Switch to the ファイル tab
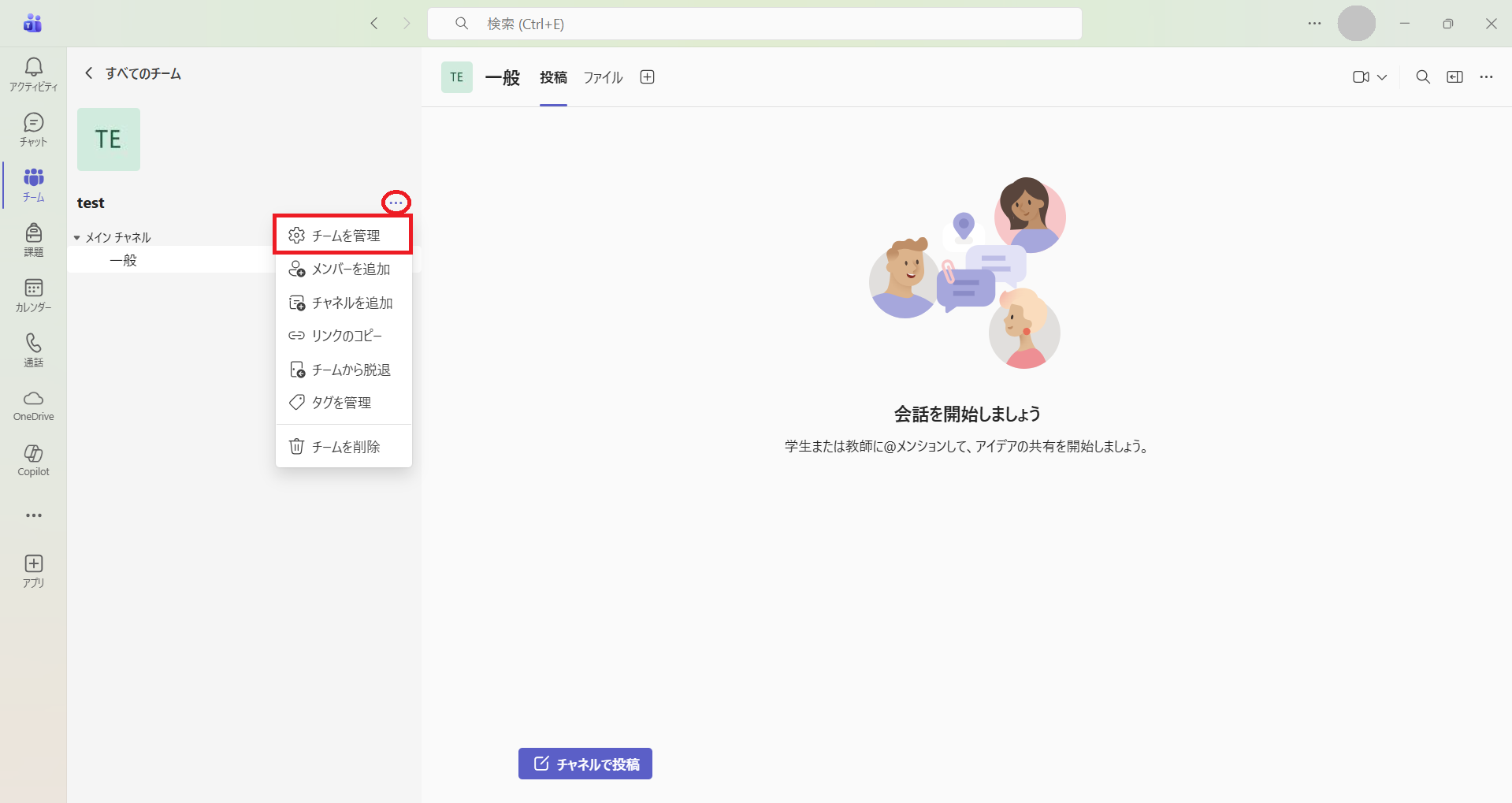 click(x=603, y=77)
